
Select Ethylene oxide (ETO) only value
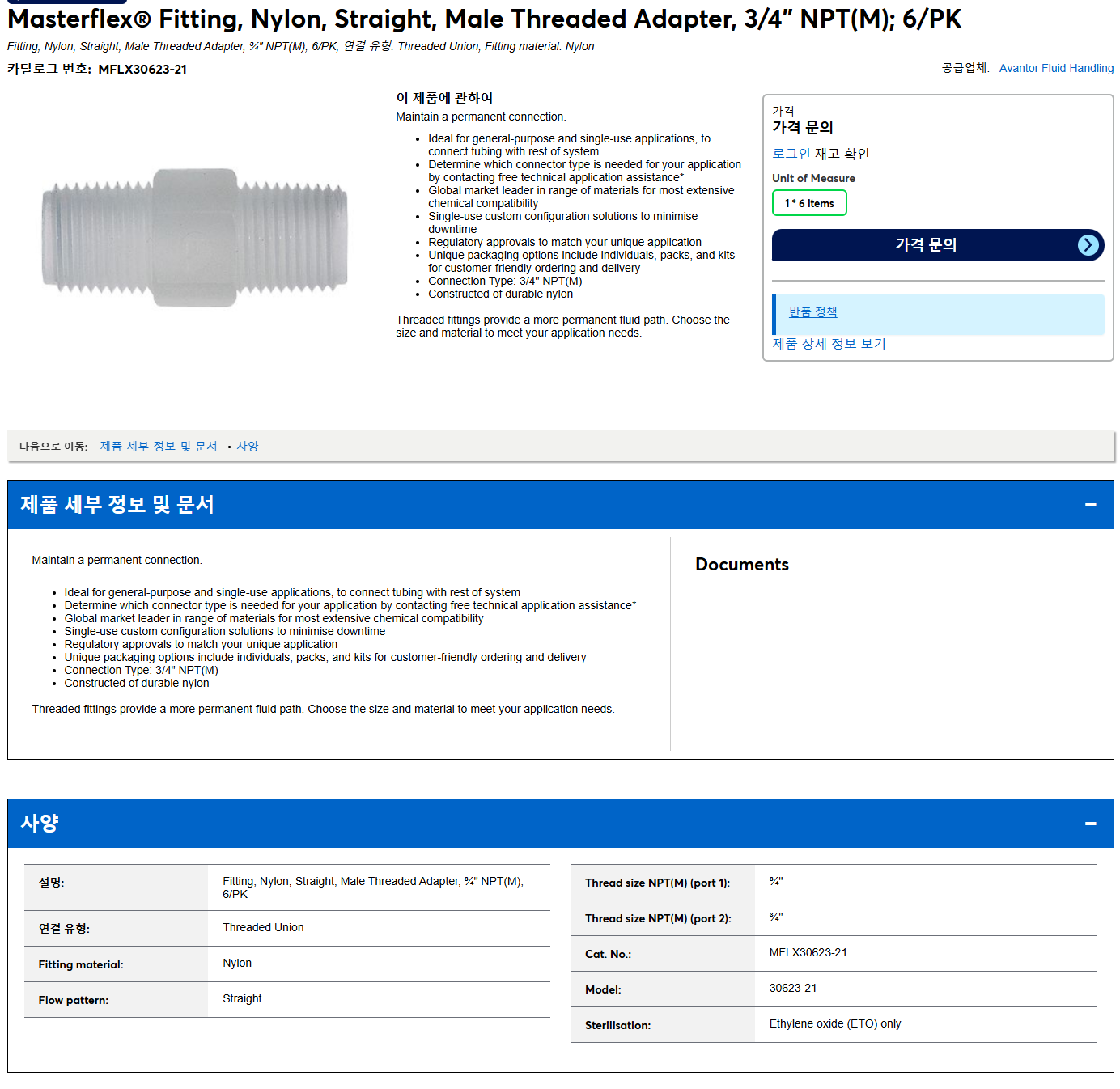point(835,1023)
